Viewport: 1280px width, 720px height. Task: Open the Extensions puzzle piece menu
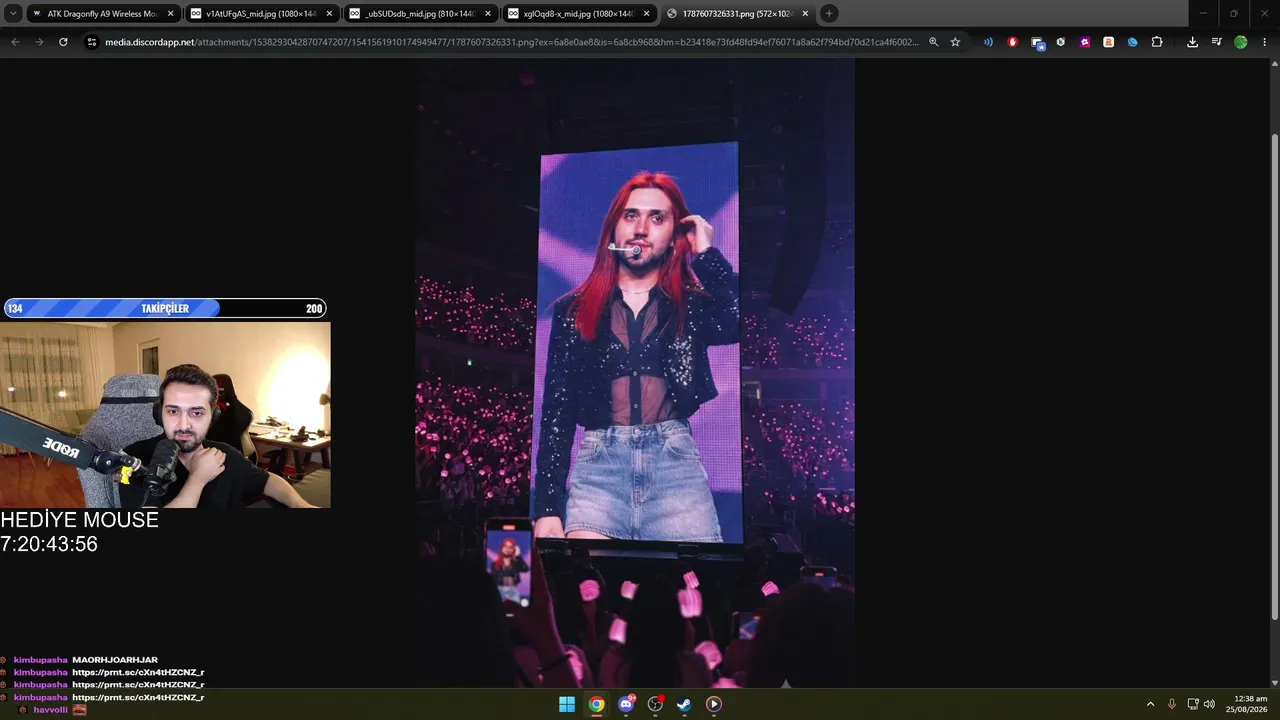coord(1157,42)
